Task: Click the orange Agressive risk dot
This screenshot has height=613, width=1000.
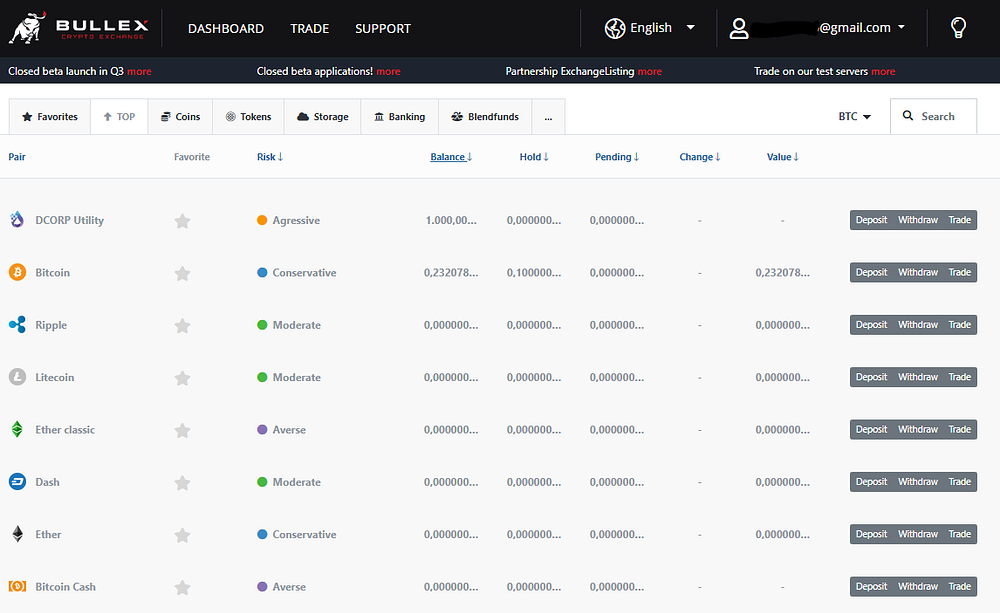Action: pos(262,220)
